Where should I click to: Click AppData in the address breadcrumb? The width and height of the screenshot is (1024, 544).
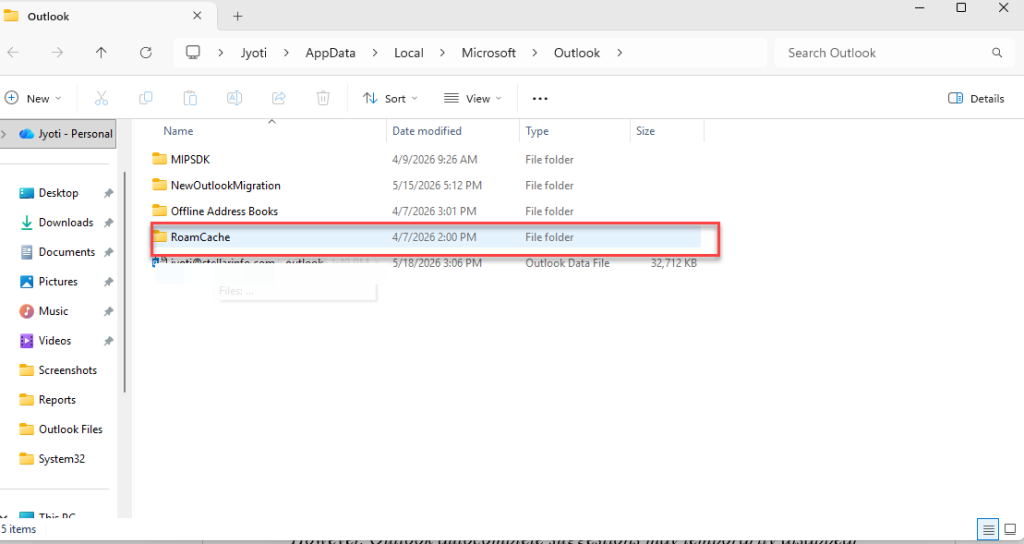pos(330,53)
